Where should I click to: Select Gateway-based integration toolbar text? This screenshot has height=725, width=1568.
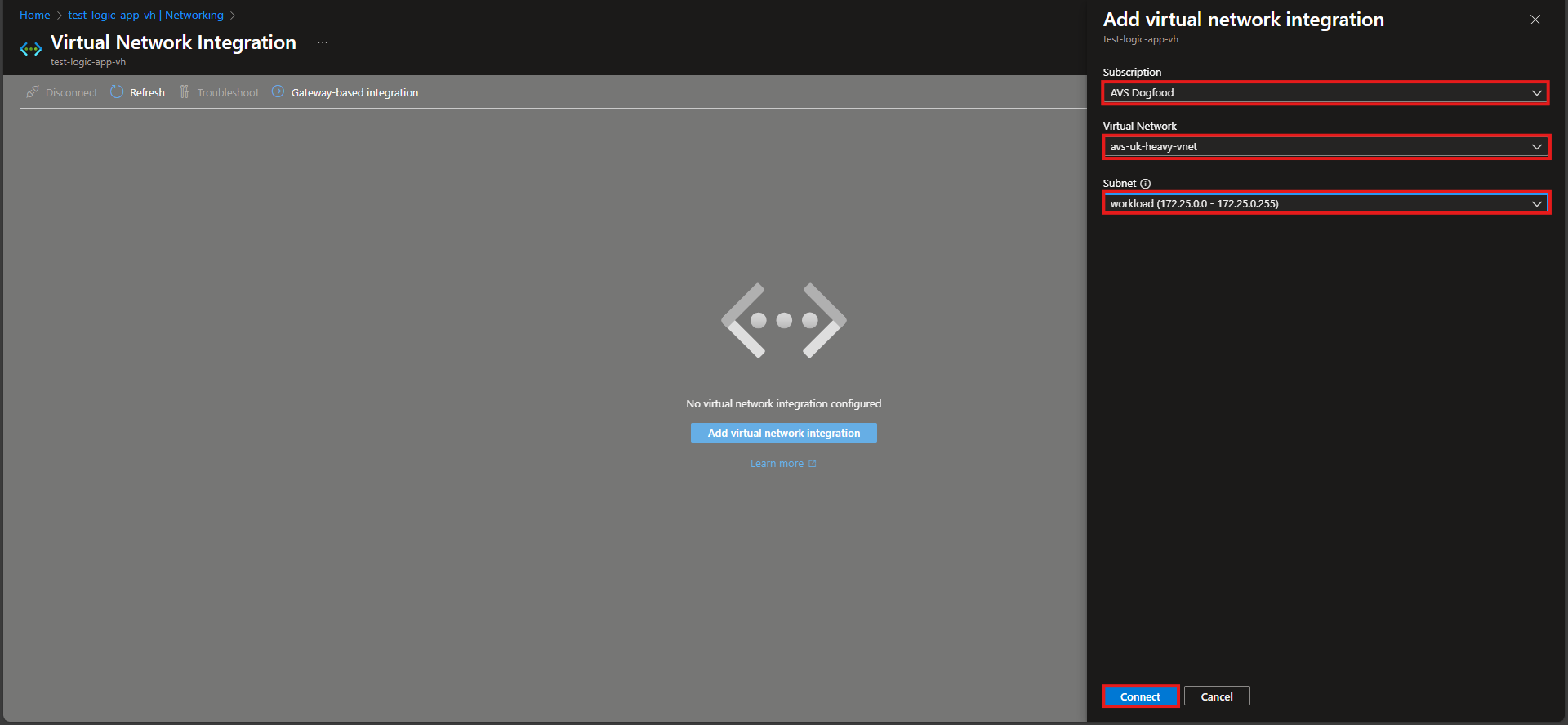[354, 93]
